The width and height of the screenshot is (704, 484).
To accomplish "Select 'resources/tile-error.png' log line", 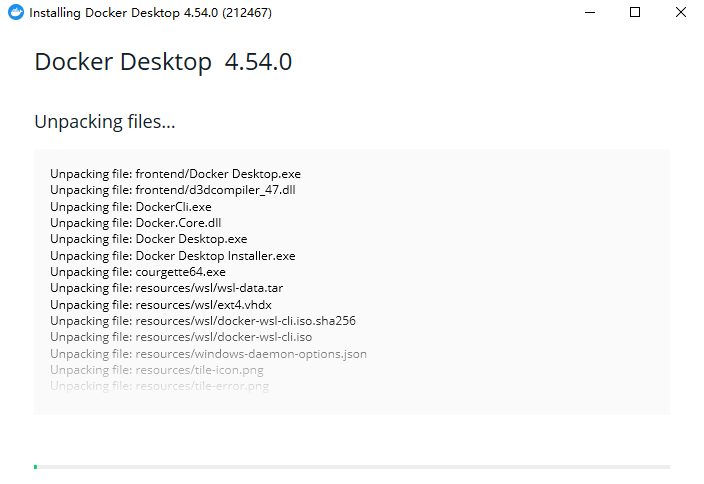I will (x=159, y=386).
